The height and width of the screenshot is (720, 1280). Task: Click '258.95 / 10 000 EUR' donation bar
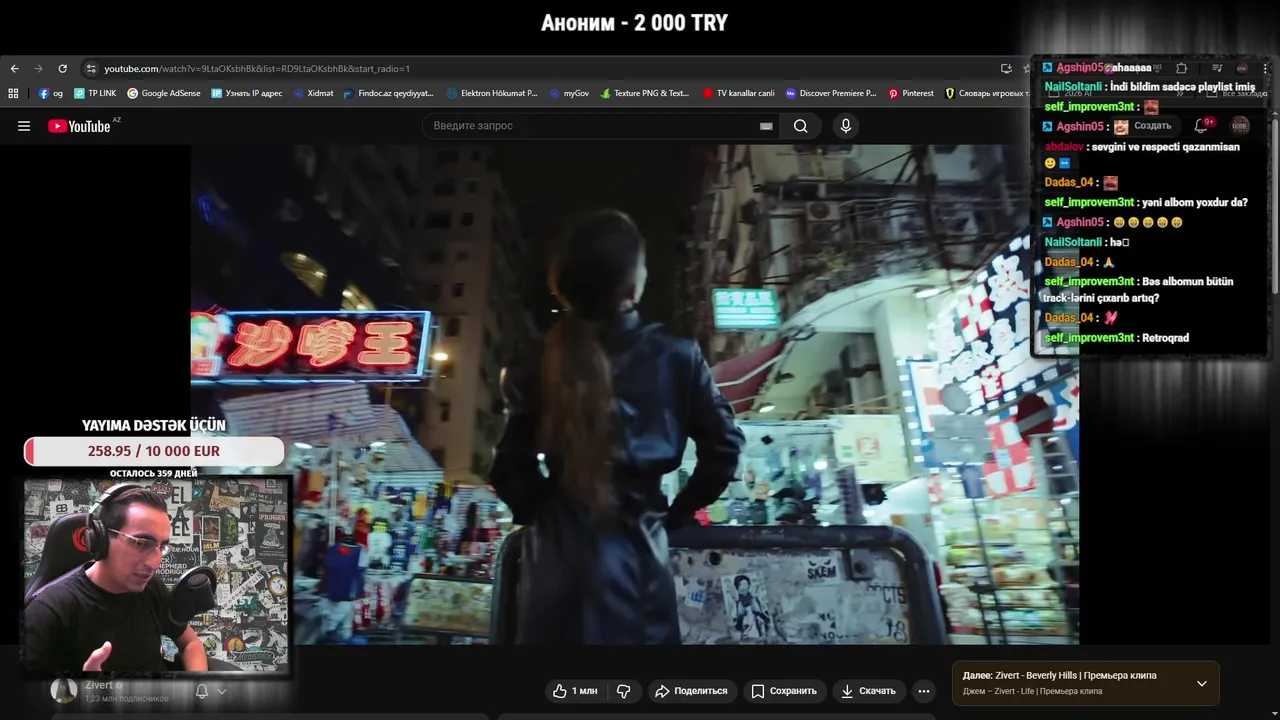point(154,451)
